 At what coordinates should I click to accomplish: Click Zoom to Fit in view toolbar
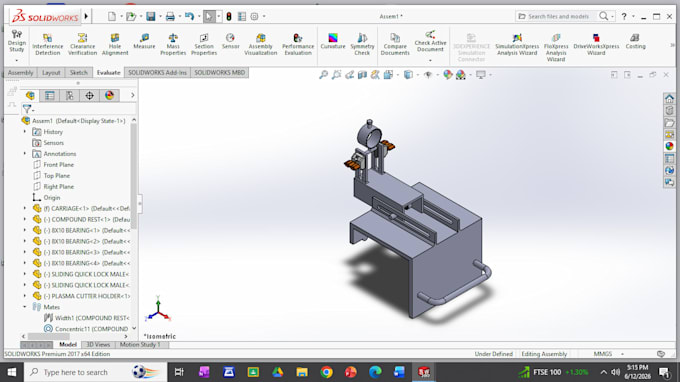click(x=324, y=75)
